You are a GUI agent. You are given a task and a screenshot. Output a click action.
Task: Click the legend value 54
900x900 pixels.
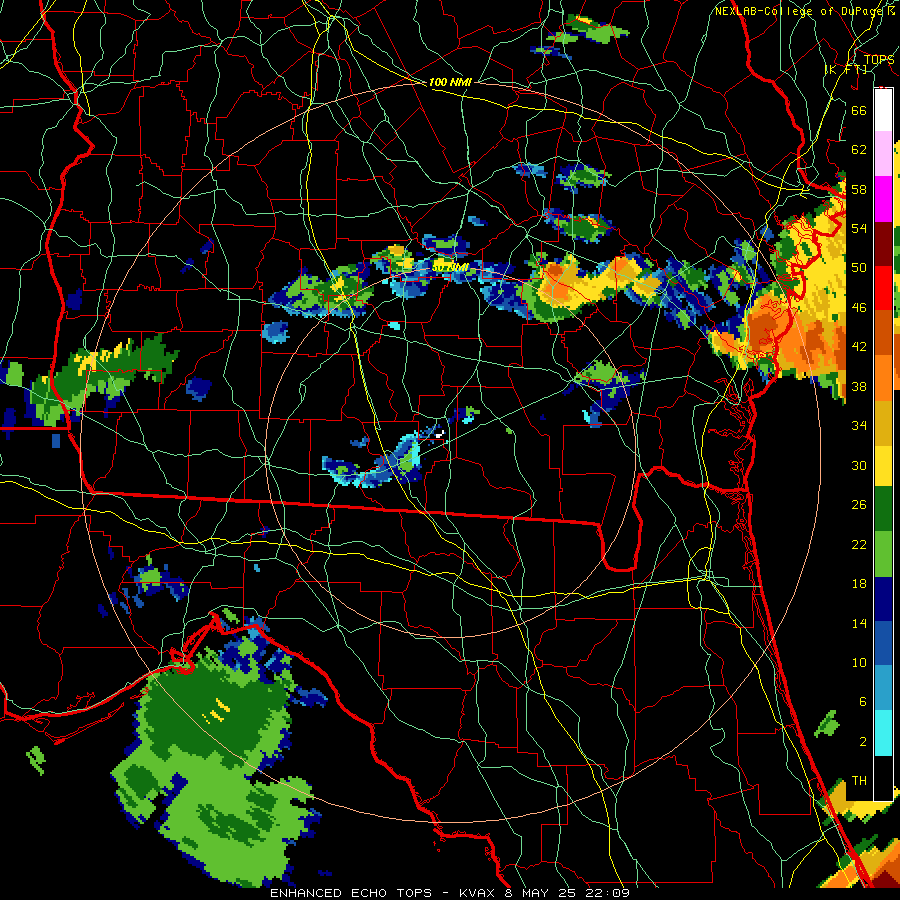tap(859, 228)
